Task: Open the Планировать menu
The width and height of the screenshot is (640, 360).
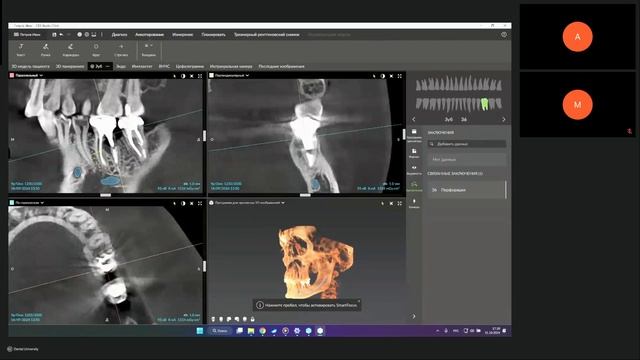Action: [x=213, y=35]
